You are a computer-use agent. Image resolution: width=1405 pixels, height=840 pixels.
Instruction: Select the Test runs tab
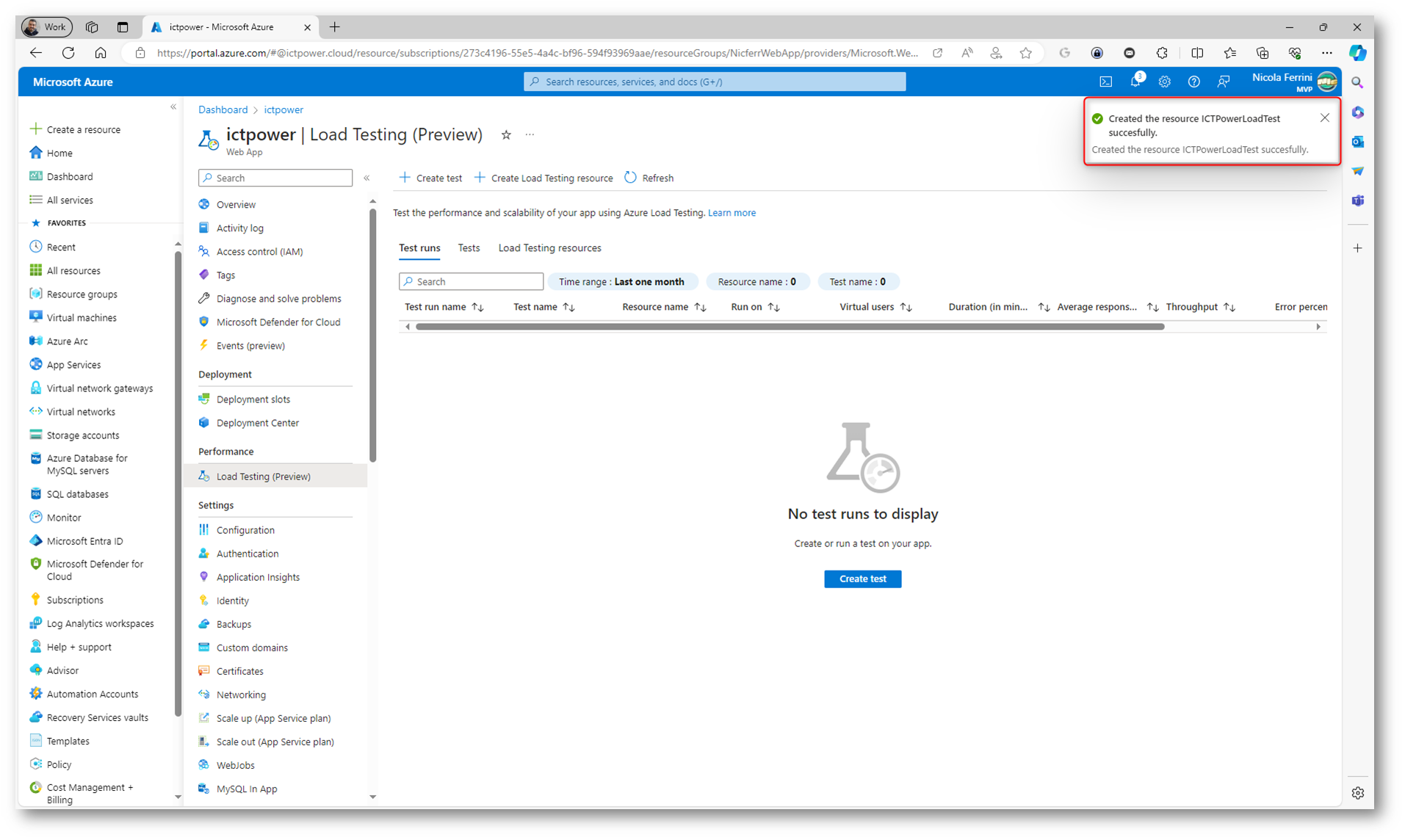(419, 248)
